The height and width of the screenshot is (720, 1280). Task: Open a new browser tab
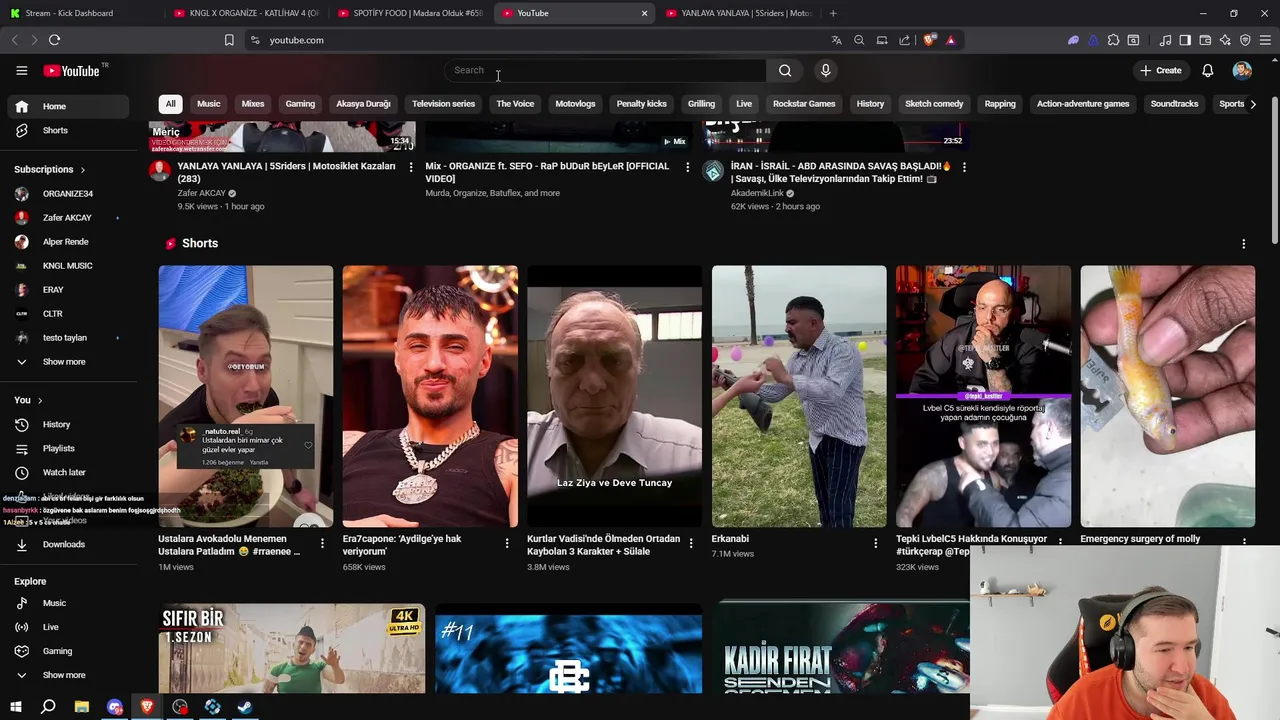(x=833, y=13)
